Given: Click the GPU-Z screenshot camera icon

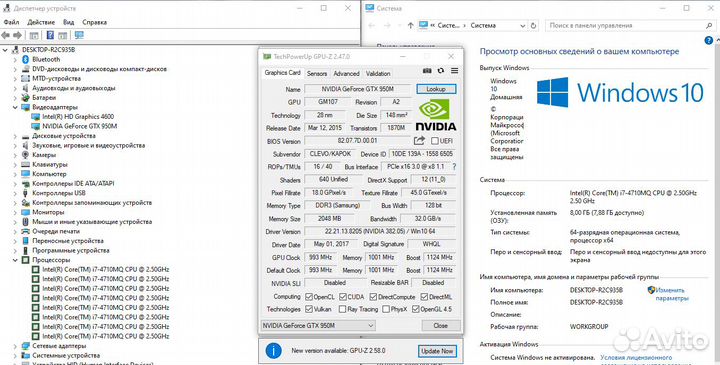Looking at the screenshot, I should tap(427, 71).
